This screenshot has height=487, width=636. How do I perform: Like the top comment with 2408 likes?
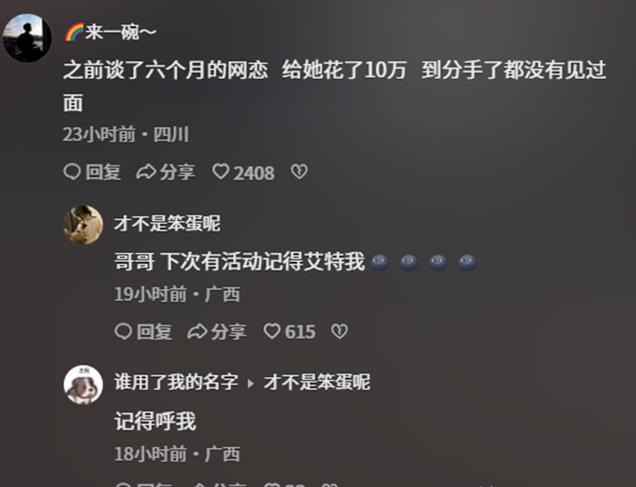[221, 172]
